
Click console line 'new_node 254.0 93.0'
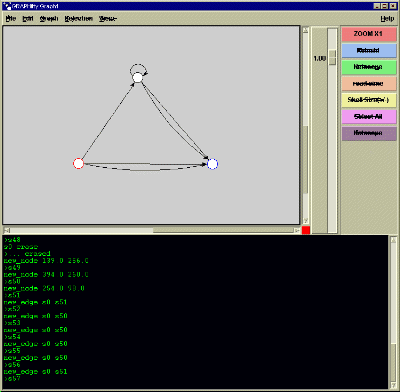tap(44, 288)
